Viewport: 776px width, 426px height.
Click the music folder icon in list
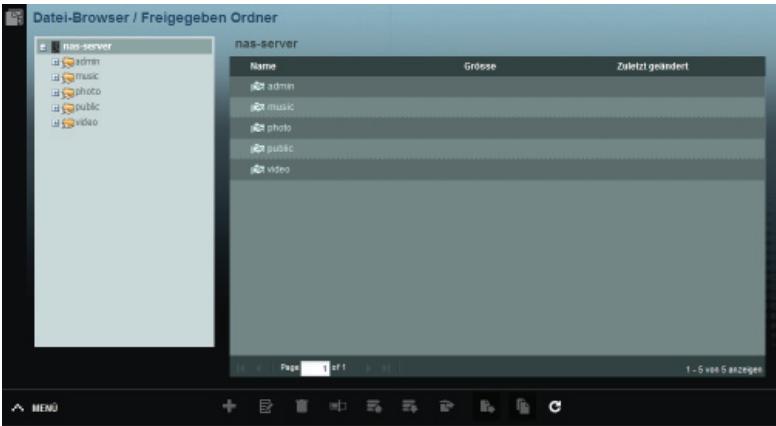[257, 107]
